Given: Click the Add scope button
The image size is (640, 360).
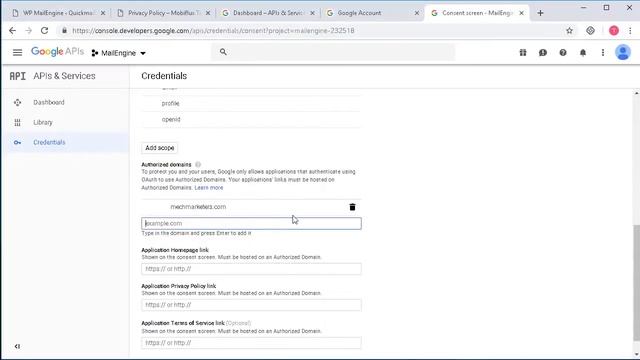Looking at the screenshot, I should (160, 148).
